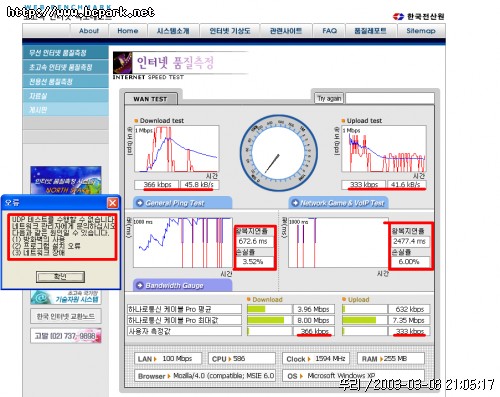Click the Clock 1594 MHz info box
Viewport: 500px width, 397px height.
point(316,359)
